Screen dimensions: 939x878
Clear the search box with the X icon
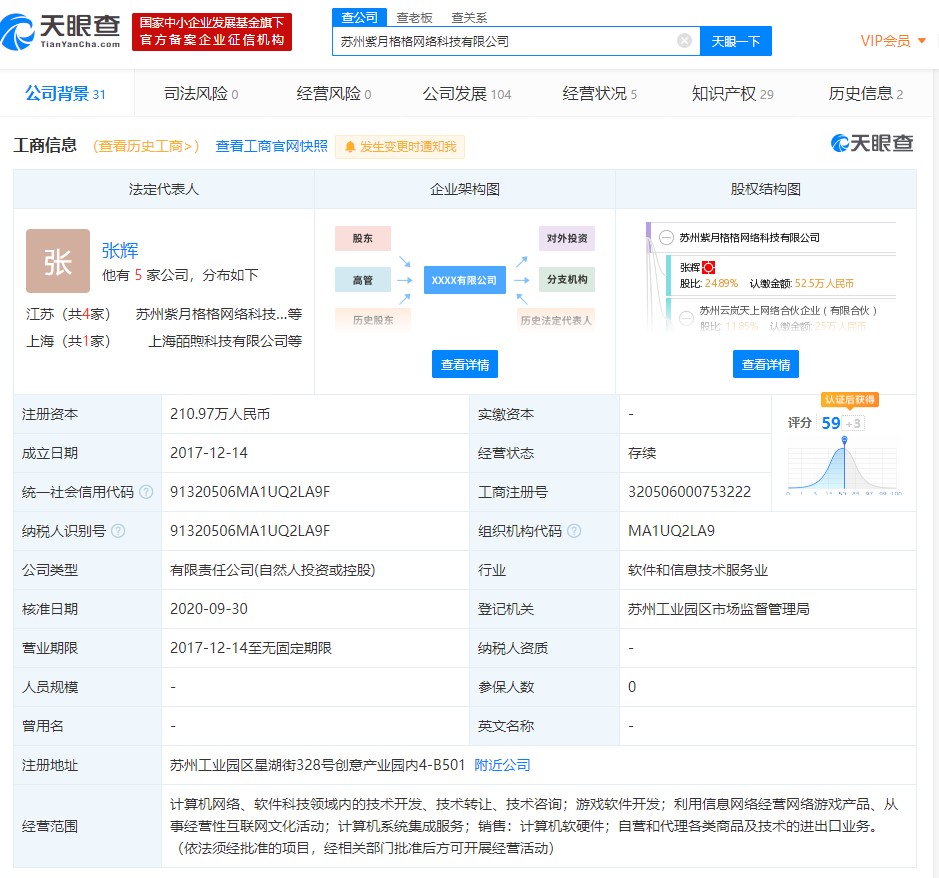[684, 41]
